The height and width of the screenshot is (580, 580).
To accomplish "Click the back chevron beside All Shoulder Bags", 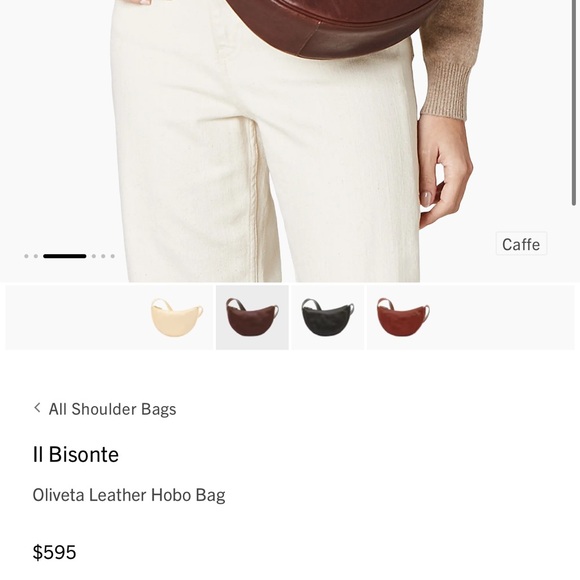I will (x=37, y=408).
